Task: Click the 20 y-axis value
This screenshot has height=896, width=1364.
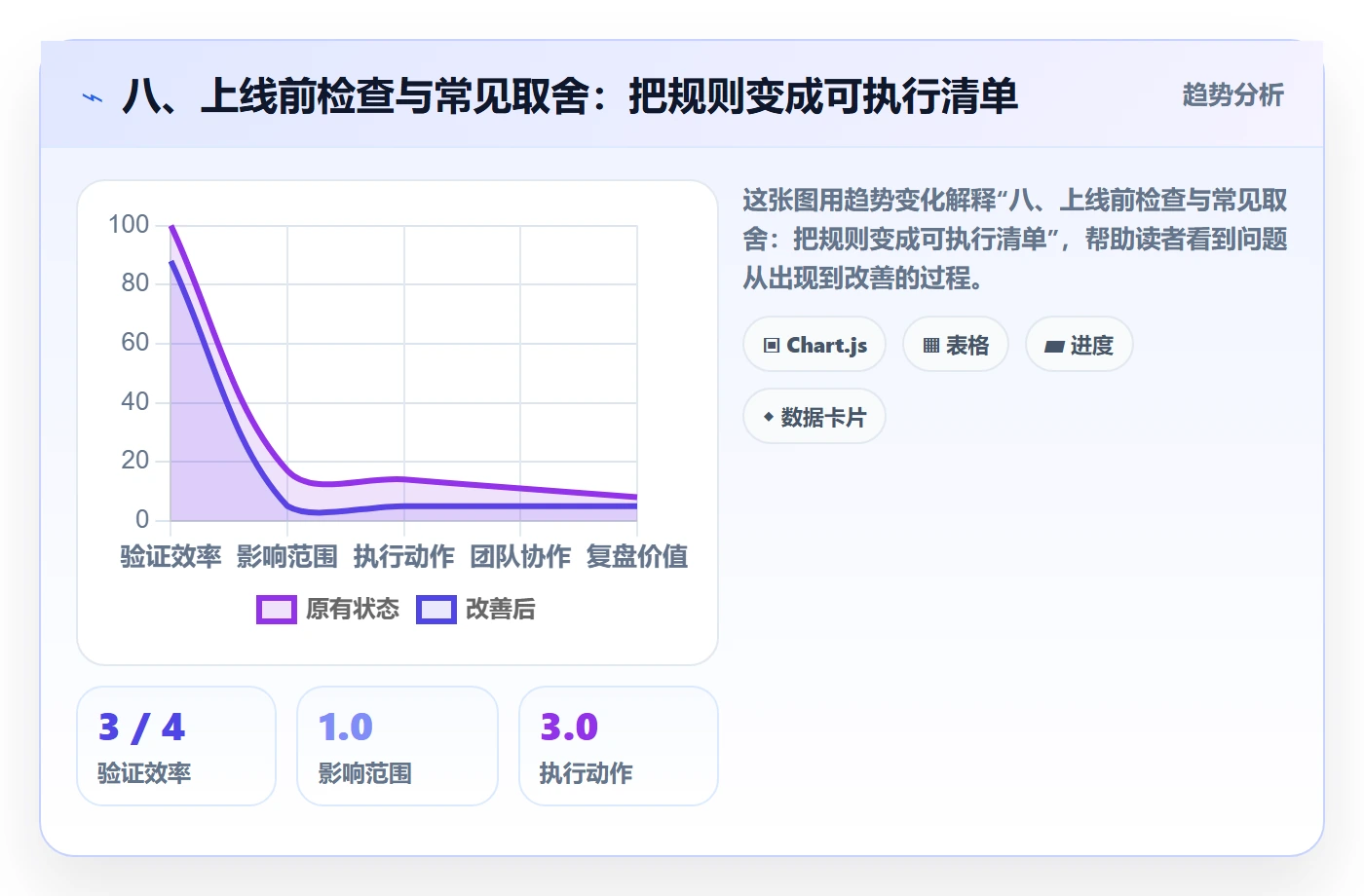Action: [x=135, y=461]
